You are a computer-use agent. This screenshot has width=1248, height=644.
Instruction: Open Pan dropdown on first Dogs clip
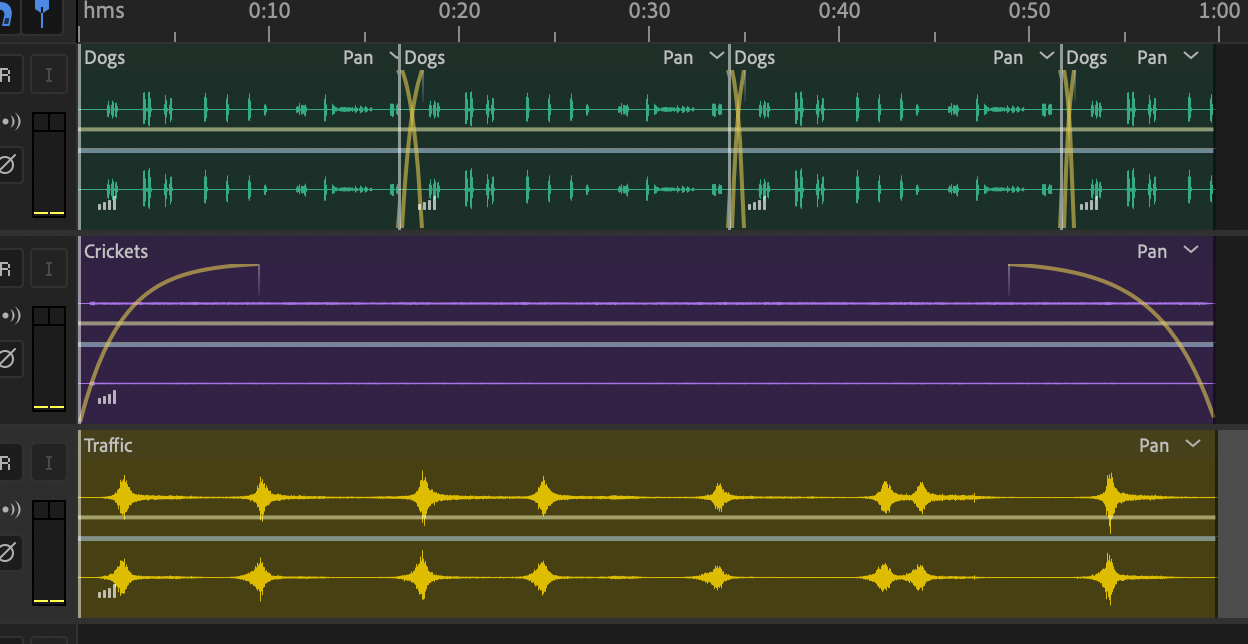394,57
